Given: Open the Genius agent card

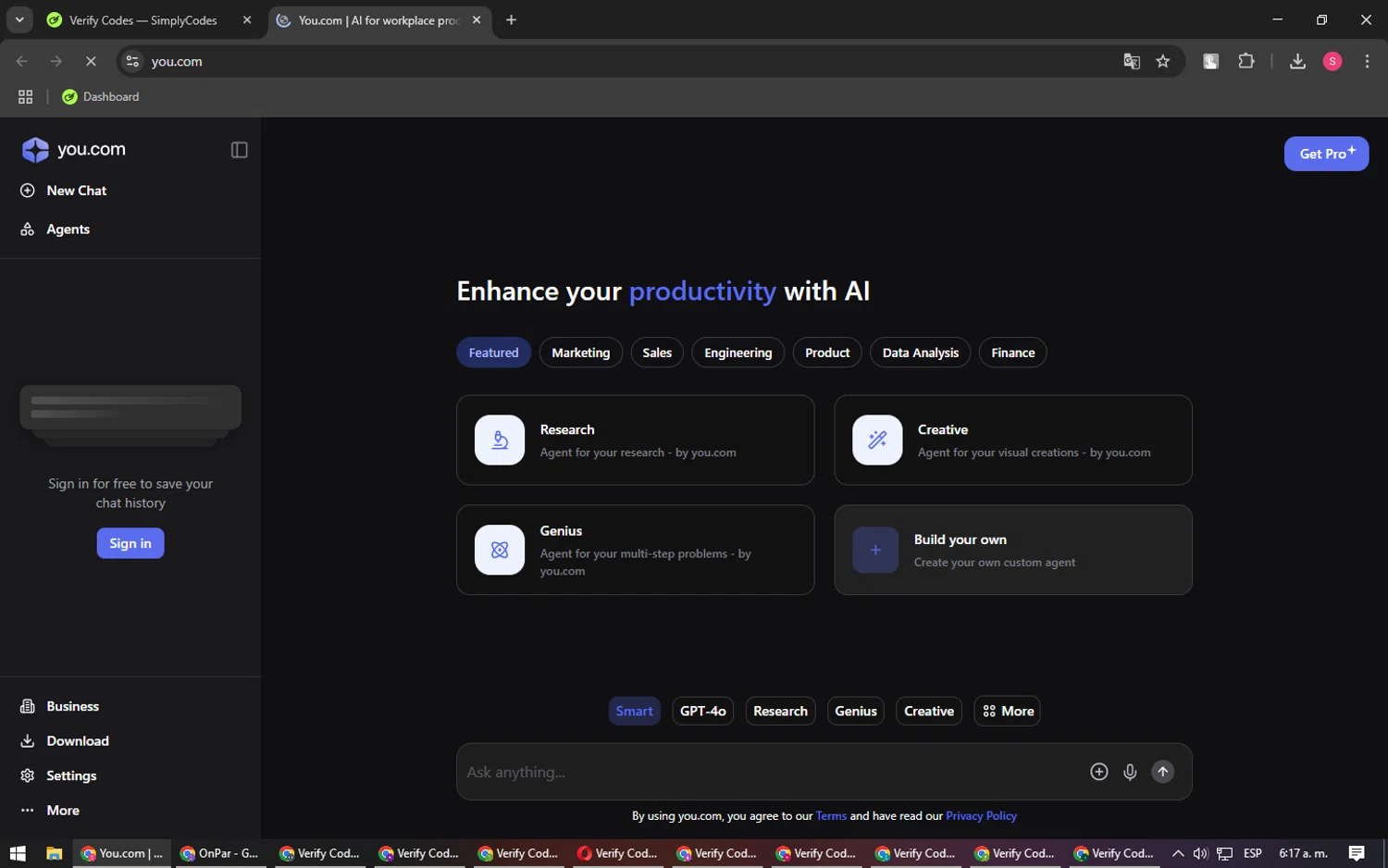Looking at the screenshot, I should [x=636, y=550].
